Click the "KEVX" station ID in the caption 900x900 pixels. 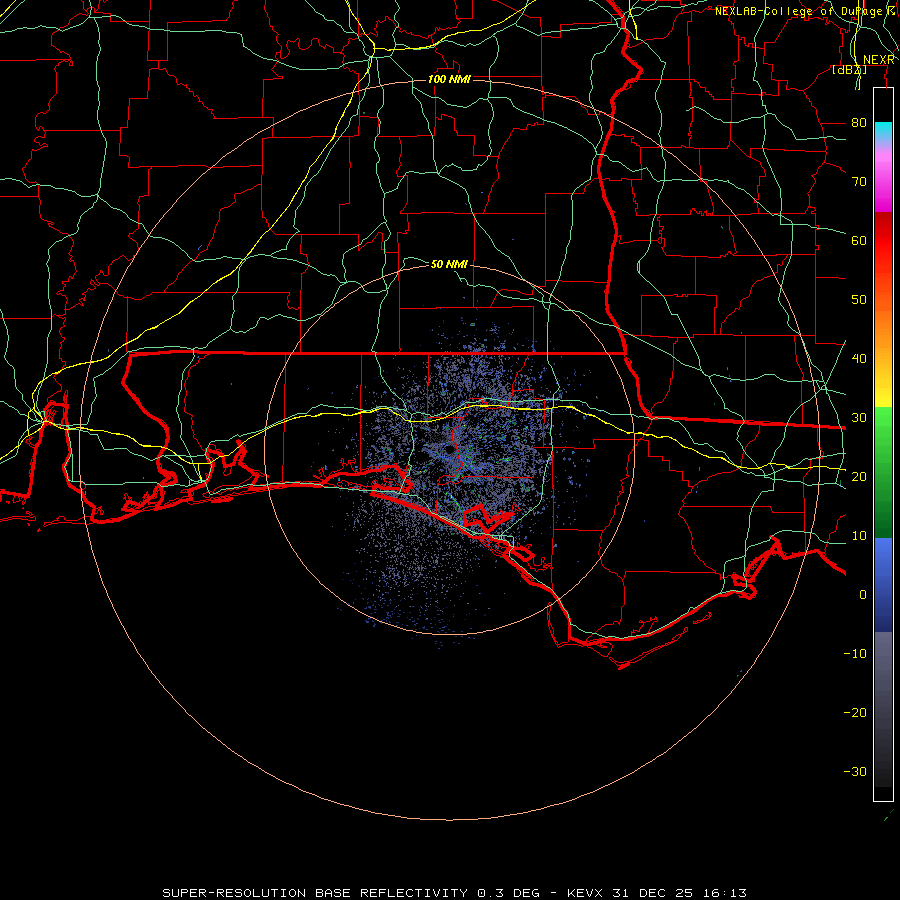point(585,893)
